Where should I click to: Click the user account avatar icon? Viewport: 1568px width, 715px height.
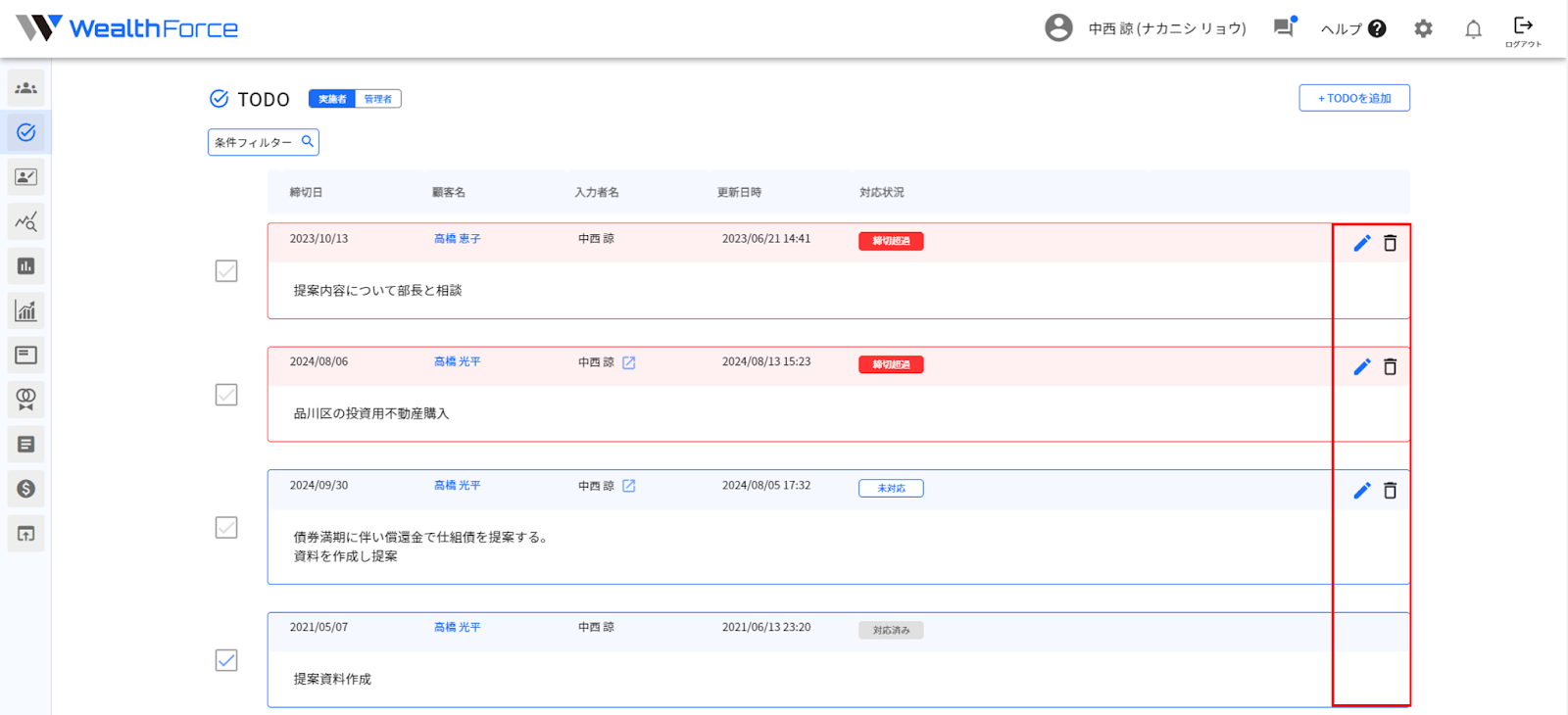[x=1058, y=27]
